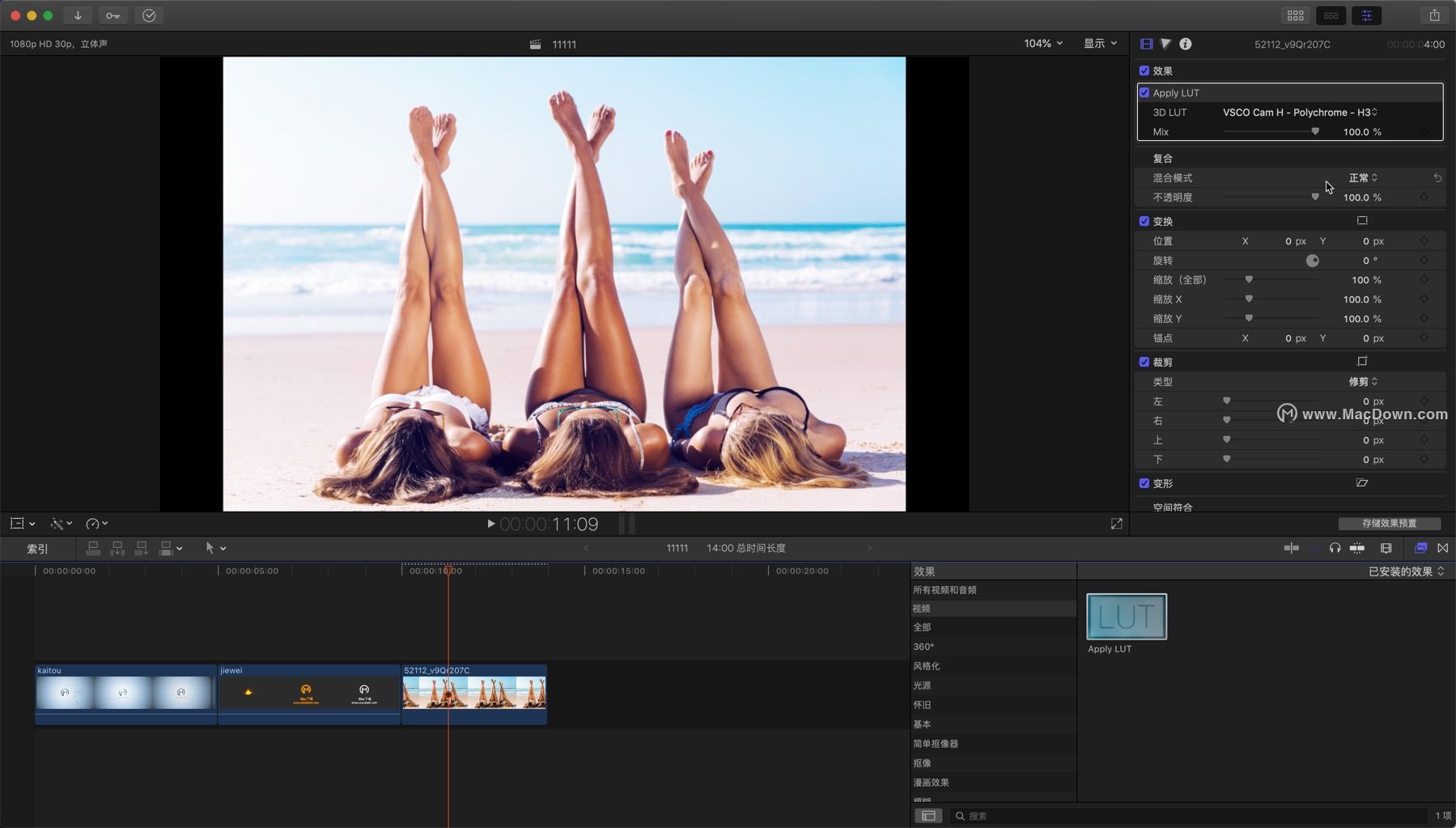Click the 缩放 (全部) scale slider handle
This screenshot has width=1456, height=828.
(1249, 279)
